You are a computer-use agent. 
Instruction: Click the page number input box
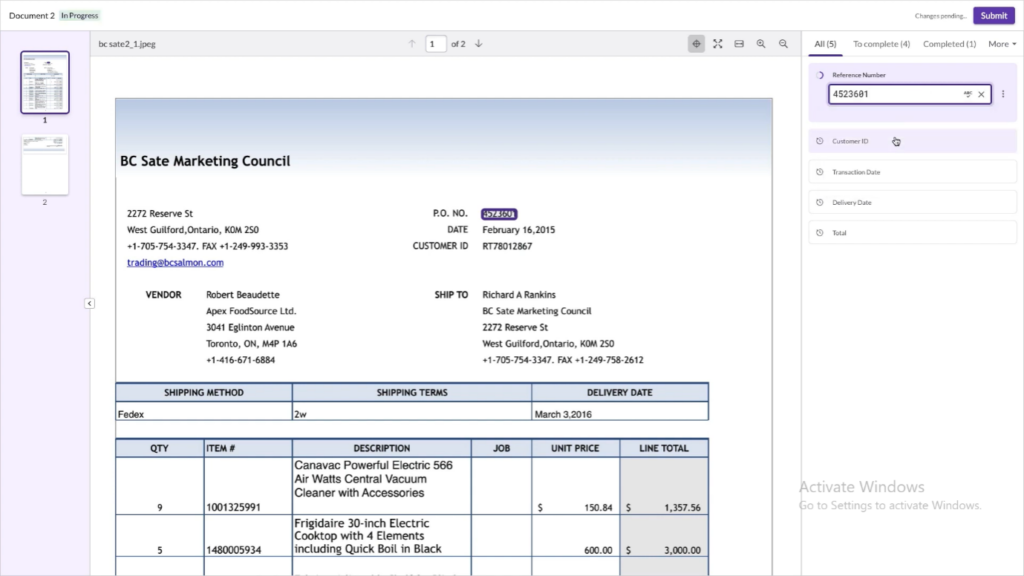[436, 44]
